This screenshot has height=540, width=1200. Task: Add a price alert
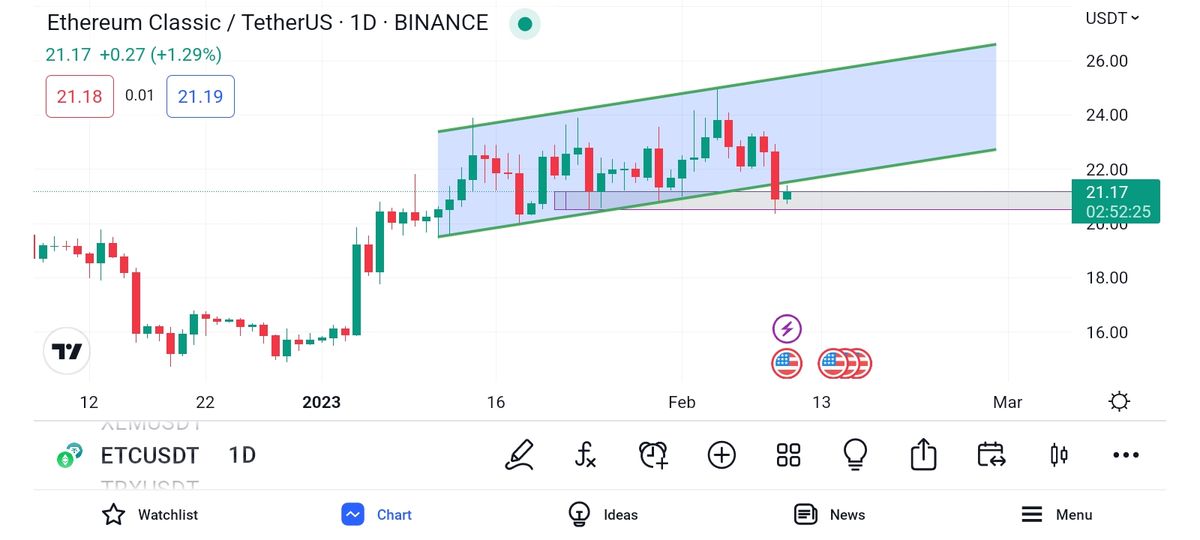click(653, 455)
